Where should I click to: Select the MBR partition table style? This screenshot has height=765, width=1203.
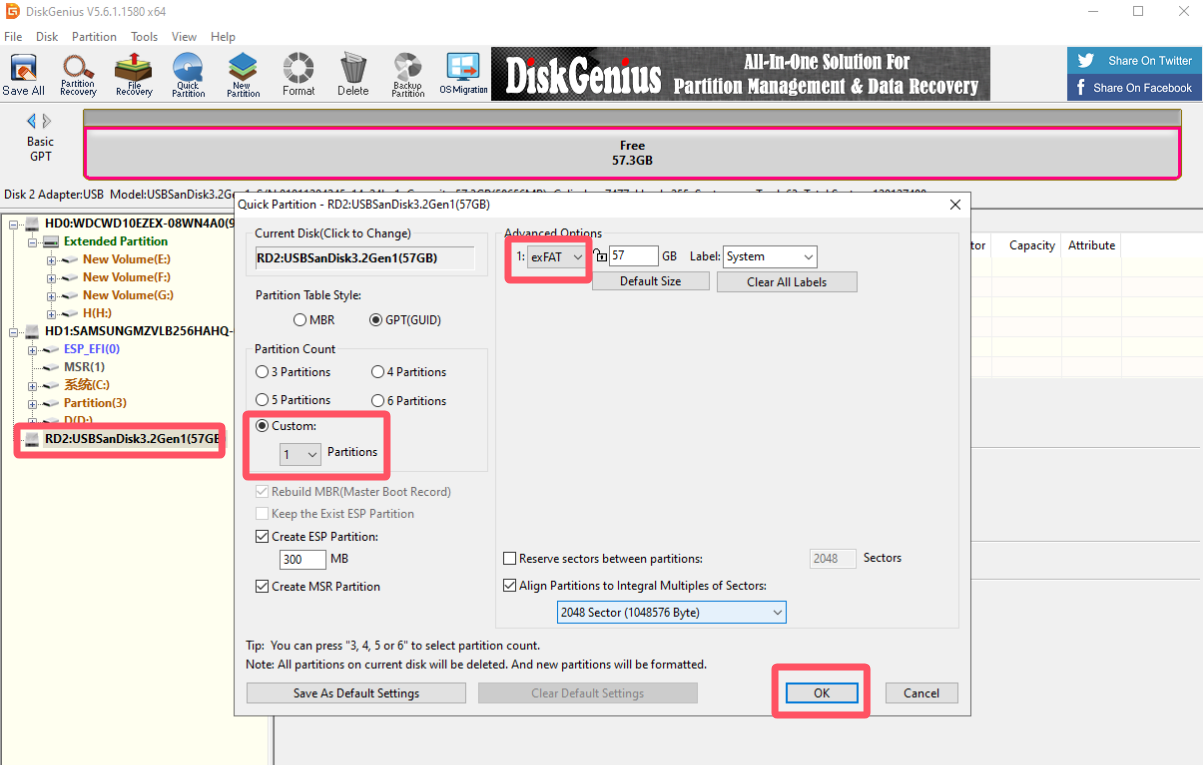(300, 320)
